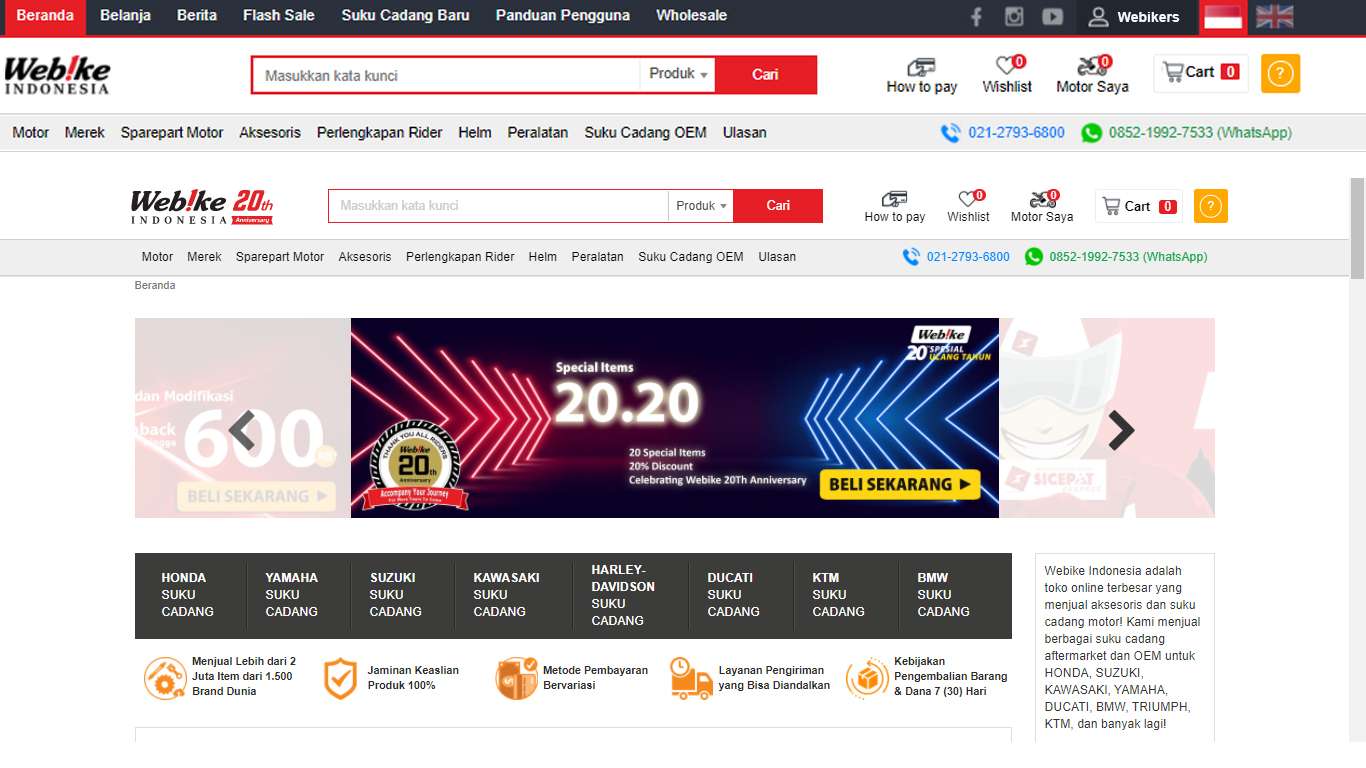Open How to pay in inner header
This screenshot has height=768, width=1366.
click(x=895, y=207)
